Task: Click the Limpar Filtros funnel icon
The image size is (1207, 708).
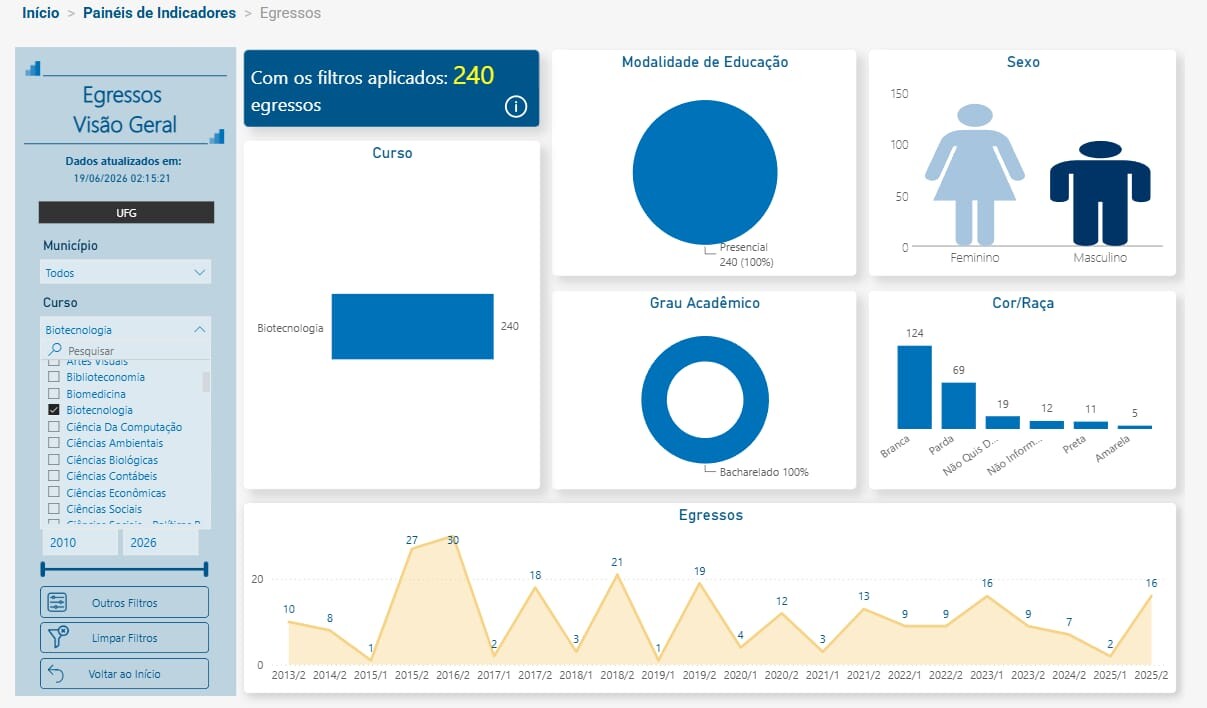Action: coord(58,637)
